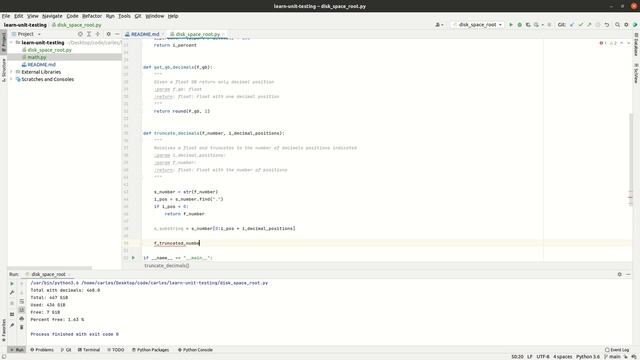Start debugging with the green bug icon
This screenshot has height=360, width=640.
[520, 25]
